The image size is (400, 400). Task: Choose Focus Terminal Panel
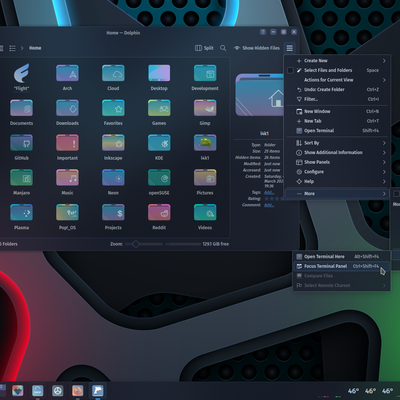[342, 266]
